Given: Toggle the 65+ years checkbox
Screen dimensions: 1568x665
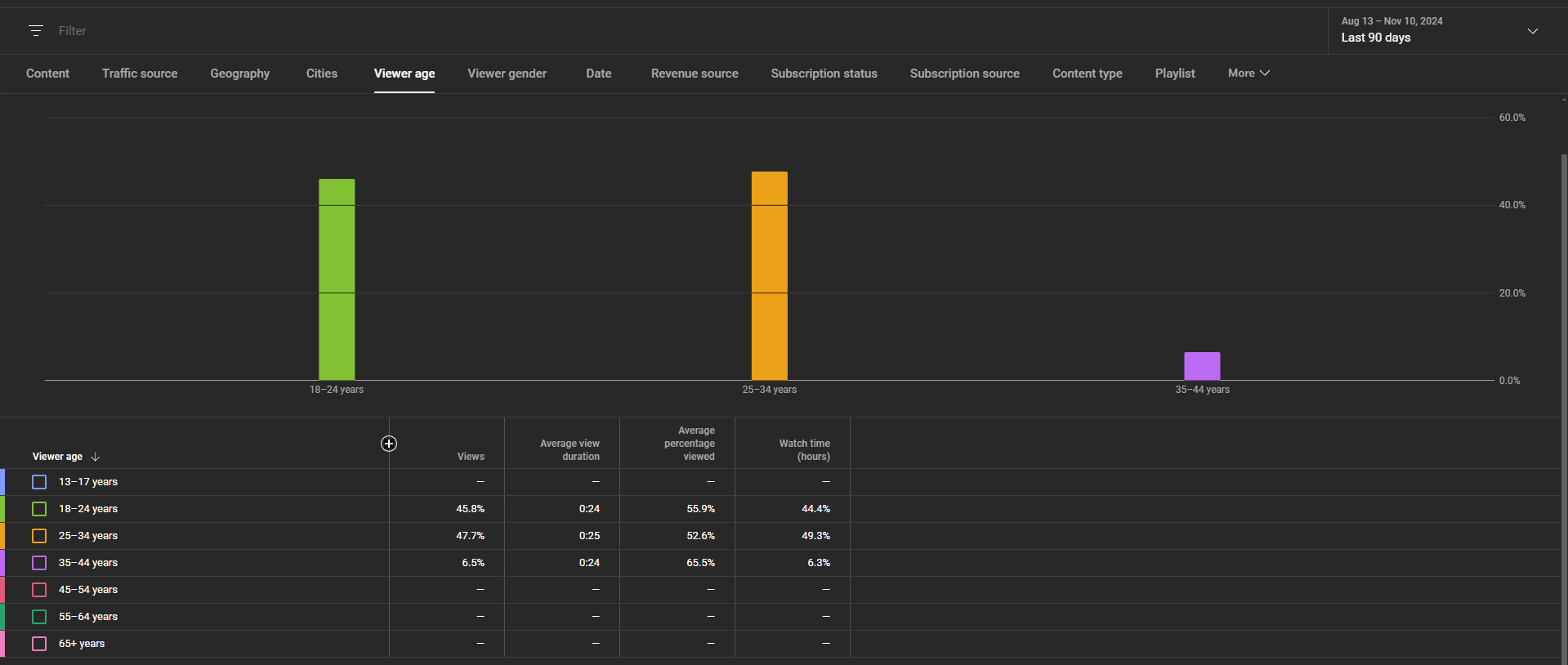Looking at the screenshot, I should pos(39,644).
